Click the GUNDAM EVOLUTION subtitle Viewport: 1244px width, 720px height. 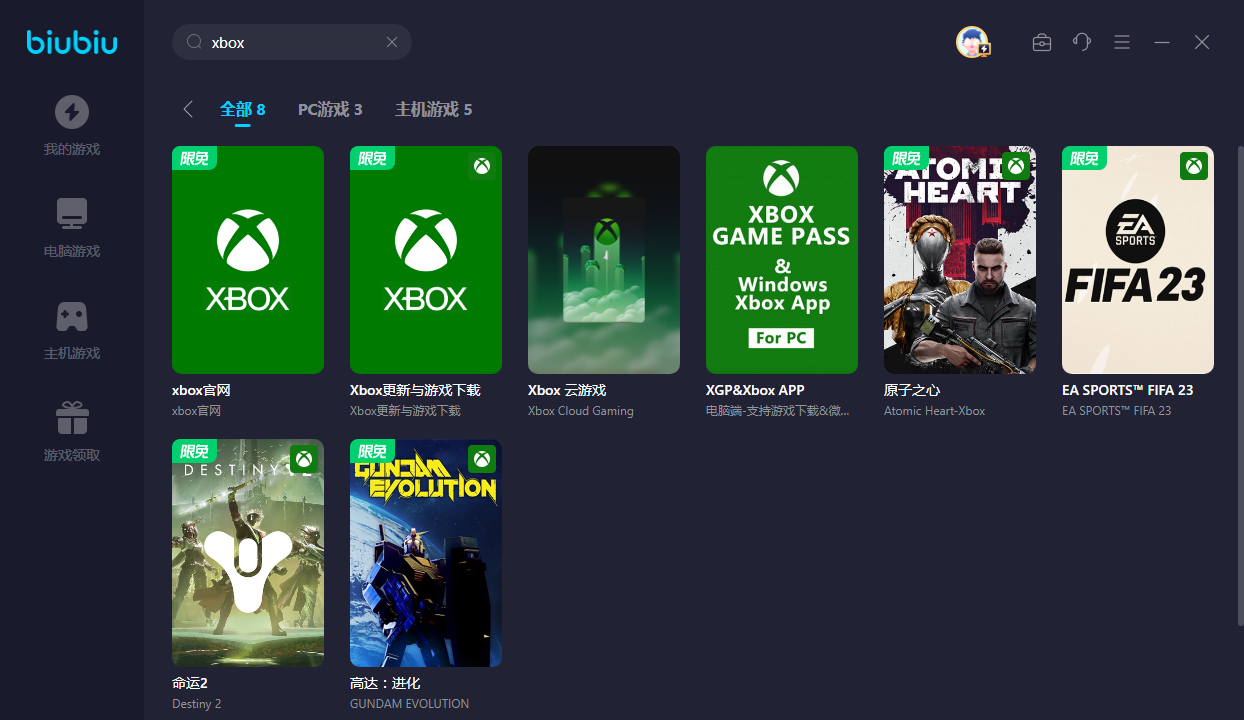point(409,704)
